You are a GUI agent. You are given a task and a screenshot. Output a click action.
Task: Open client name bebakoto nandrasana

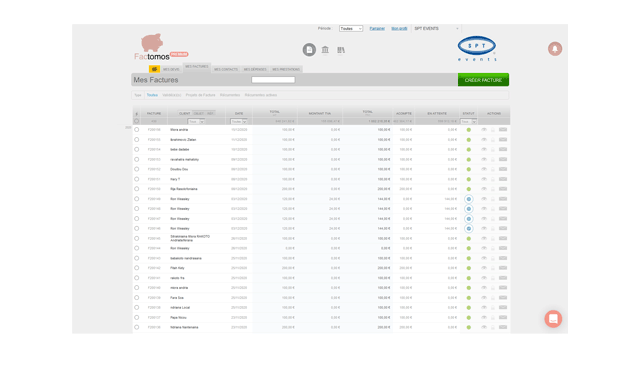[x=186, y=258]
